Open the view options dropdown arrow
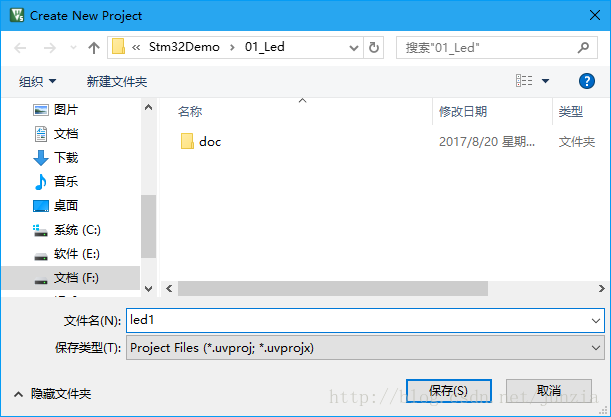 coord(546,81)
